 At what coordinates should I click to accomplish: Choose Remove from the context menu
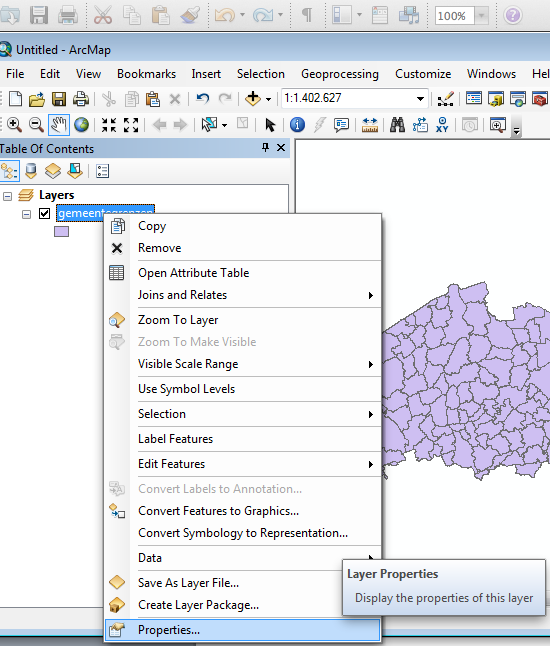click(243, 248)
